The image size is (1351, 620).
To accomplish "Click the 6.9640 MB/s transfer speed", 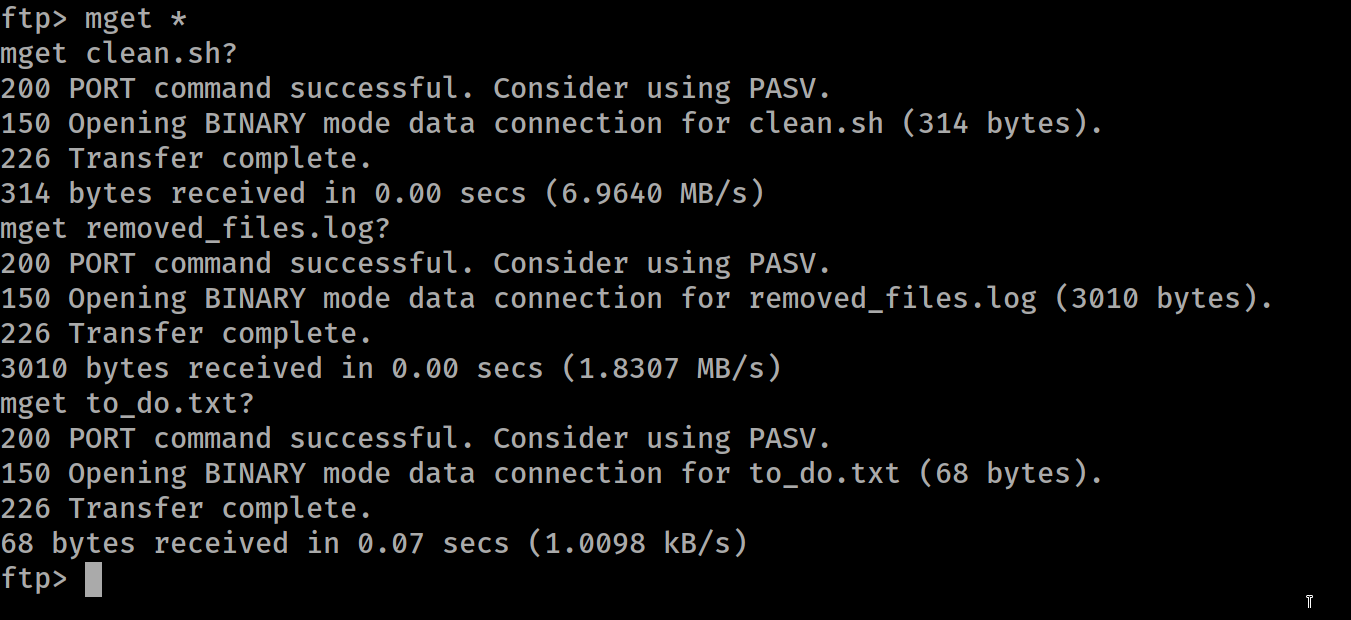I will [x=655, y=193].
